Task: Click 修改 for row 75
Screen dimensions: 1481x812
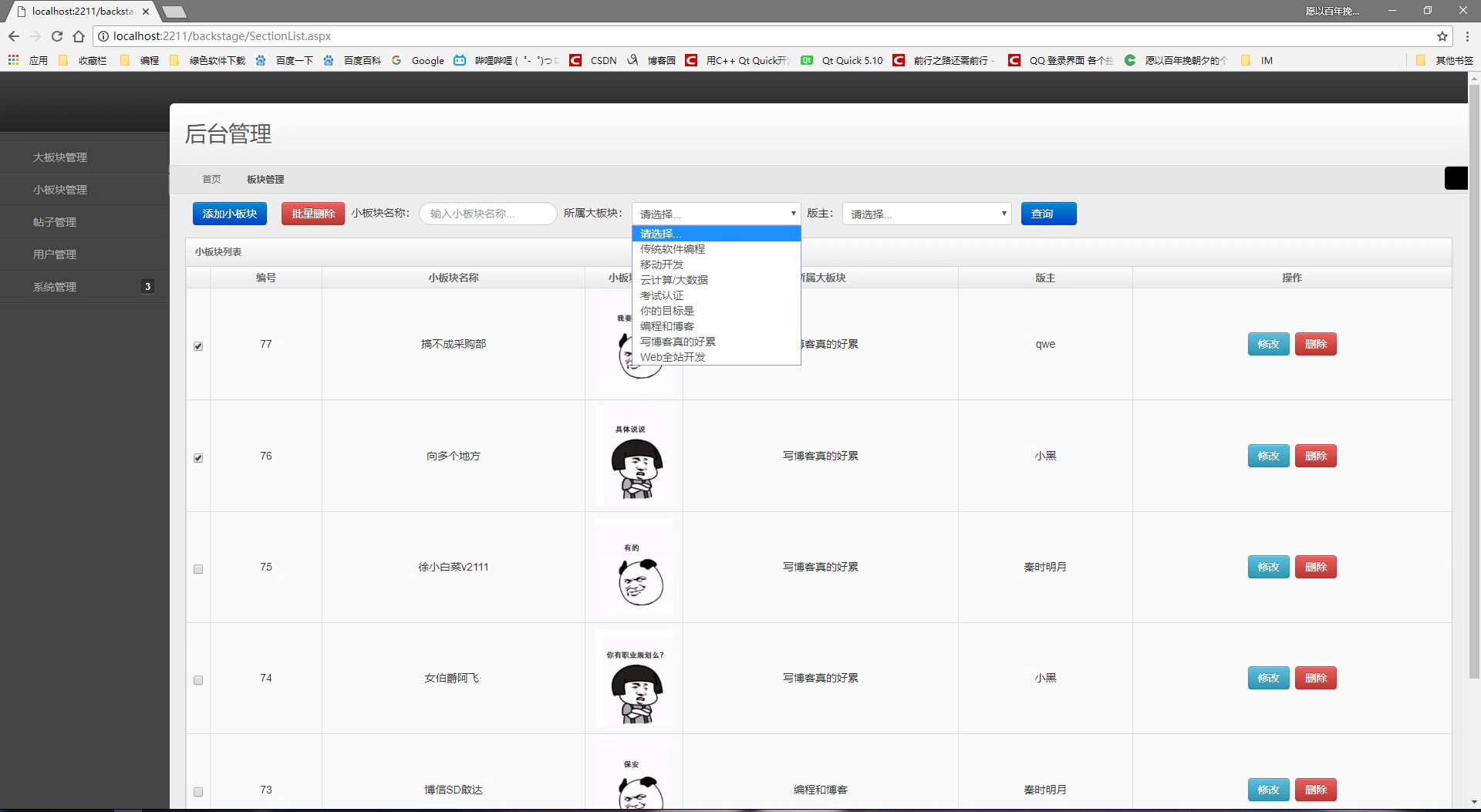Action: (1268, 567)
